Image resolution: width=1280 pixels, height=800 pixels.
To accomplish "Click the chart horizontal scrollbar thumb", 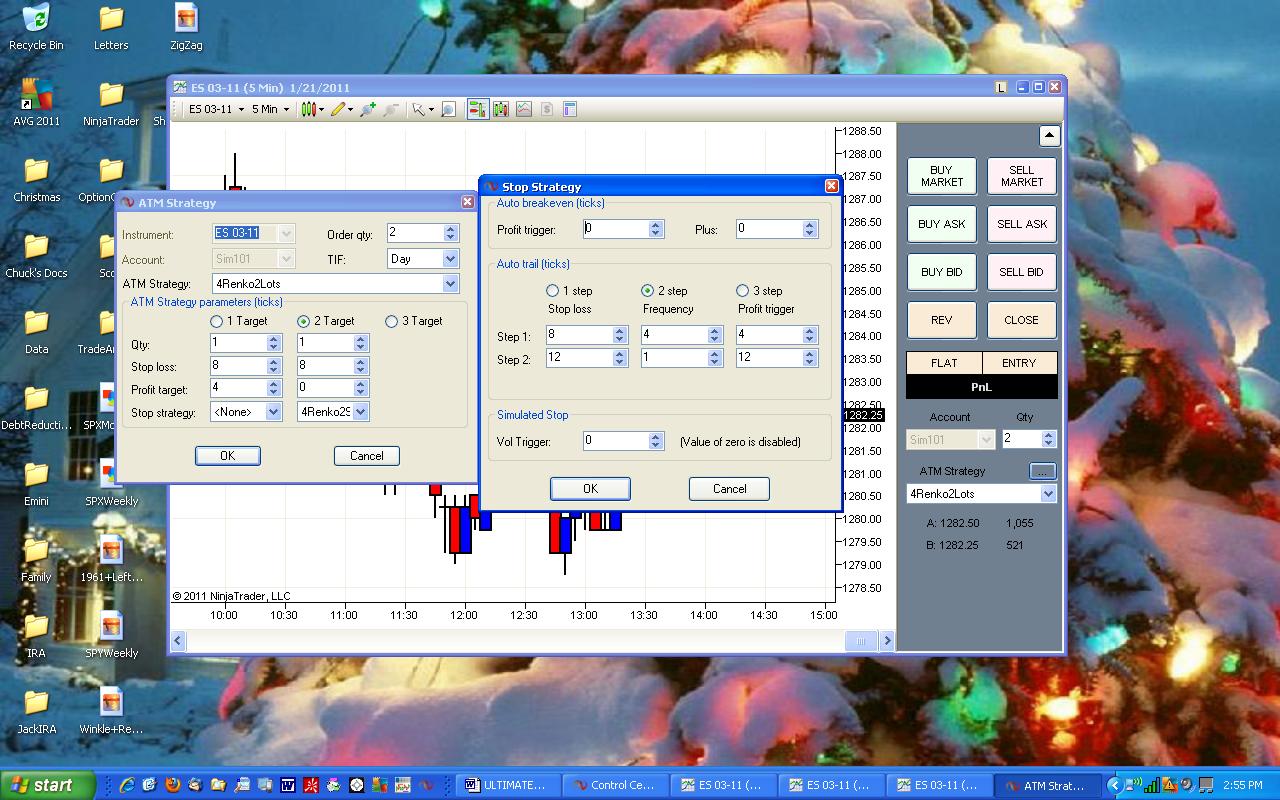I will [860, 641].
